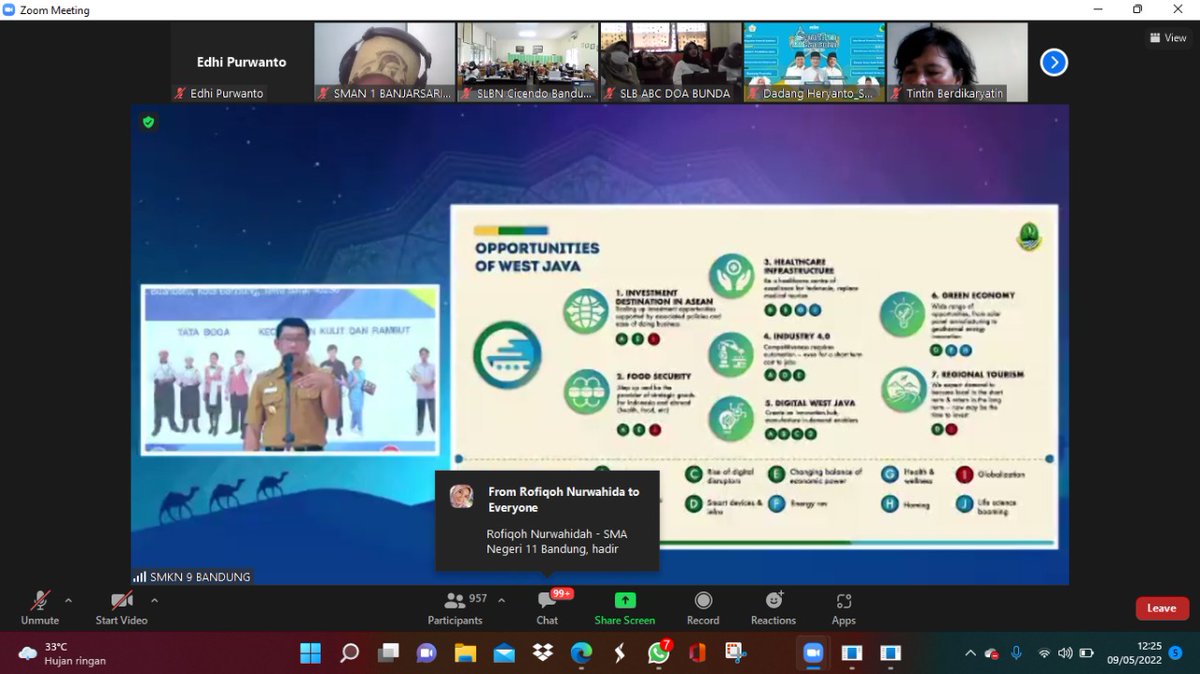Start the video camera
1200x674 pixels.
coord(121,607)
